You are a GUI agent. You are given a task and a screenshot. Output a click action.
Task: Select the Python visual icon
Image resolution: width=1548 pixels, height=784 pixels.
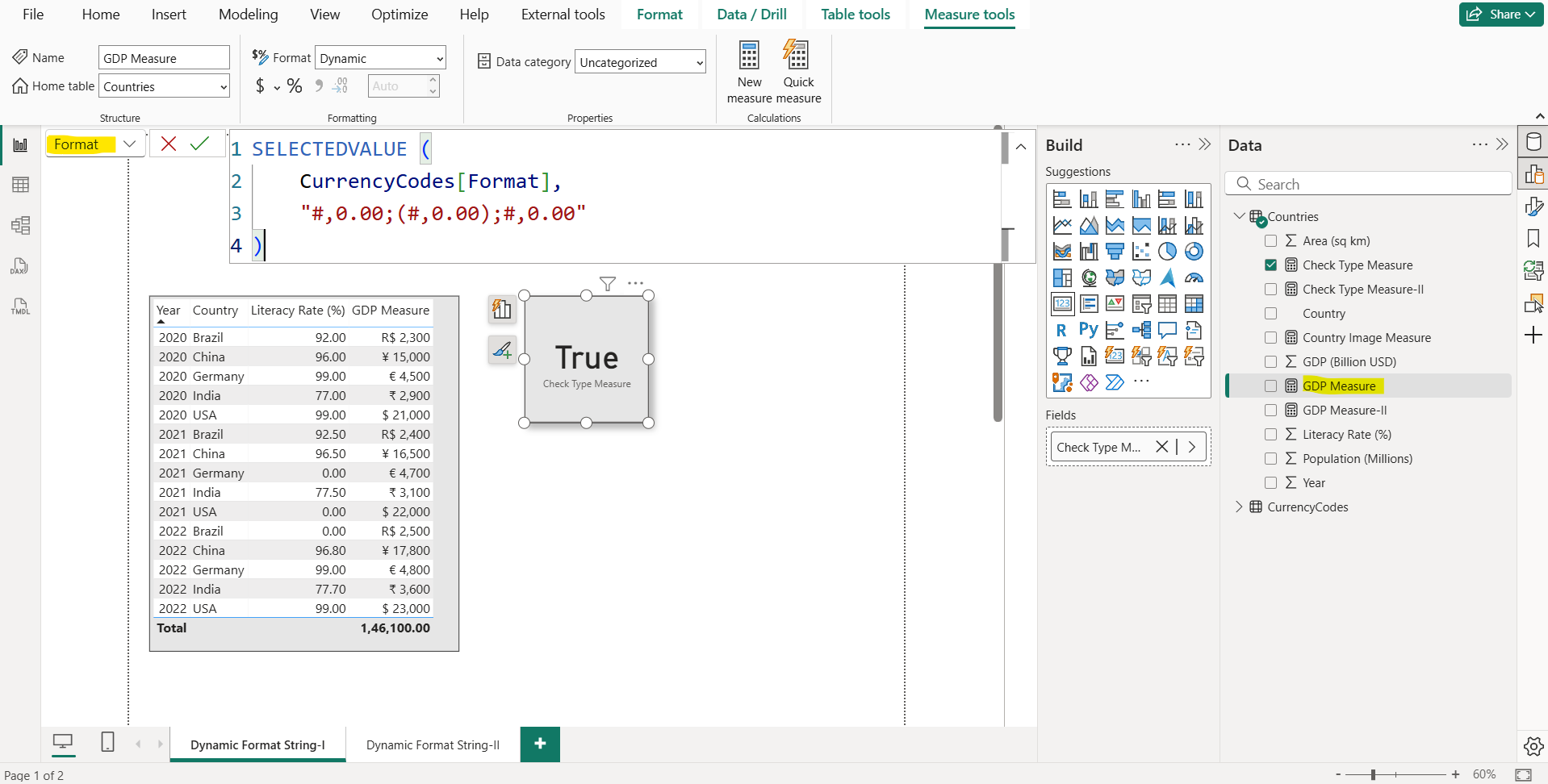coord(1088,330)
